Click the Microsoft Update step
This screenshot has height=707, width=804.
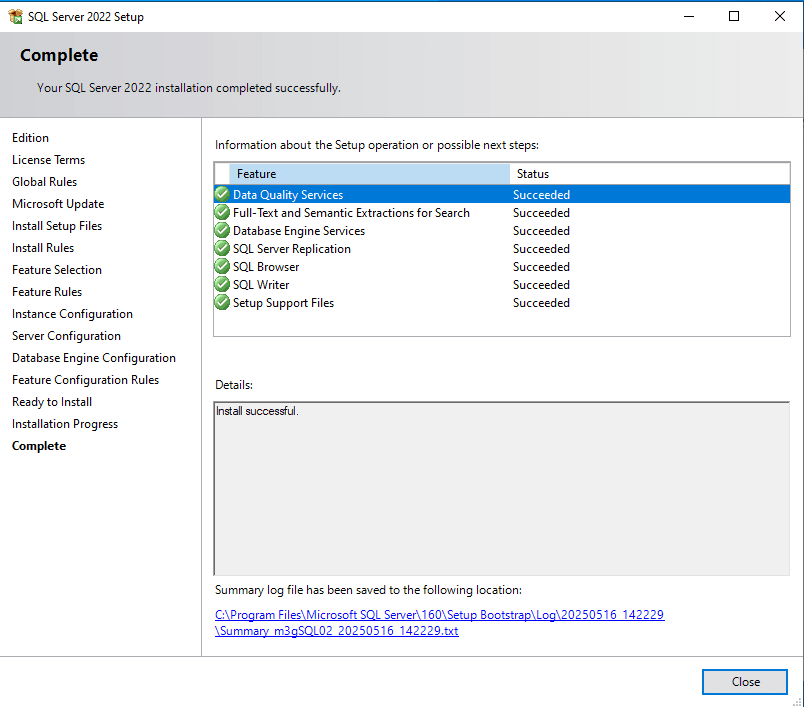click(x=58, y=204)
